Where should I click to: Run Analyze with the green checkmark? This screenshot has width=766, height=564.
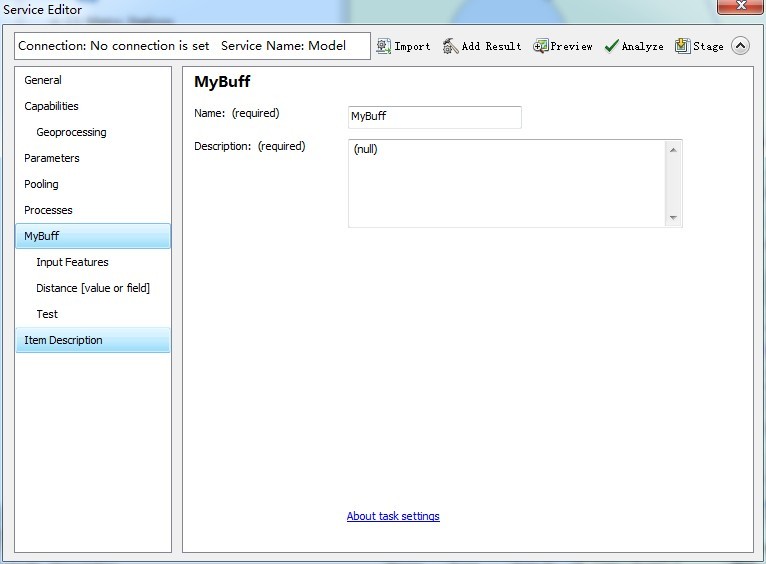(x=611, y=46)
